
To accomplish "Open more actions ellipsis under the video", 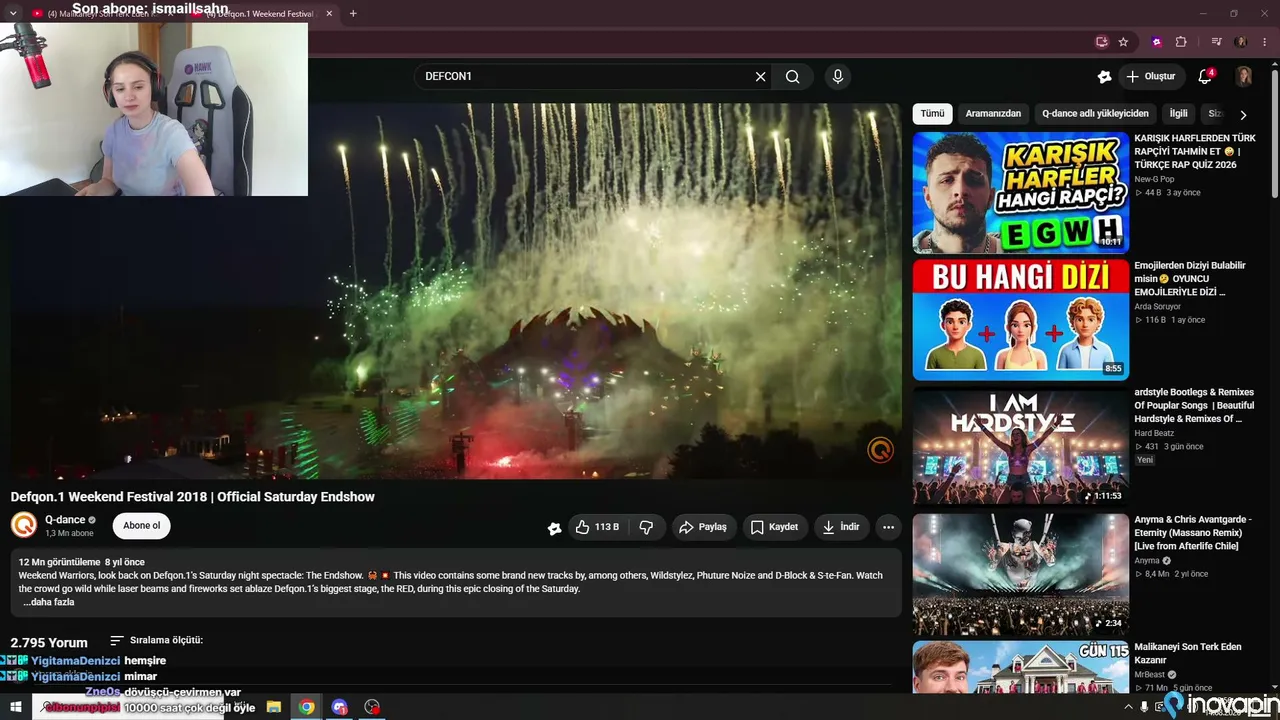I will (x=888, y=527).
